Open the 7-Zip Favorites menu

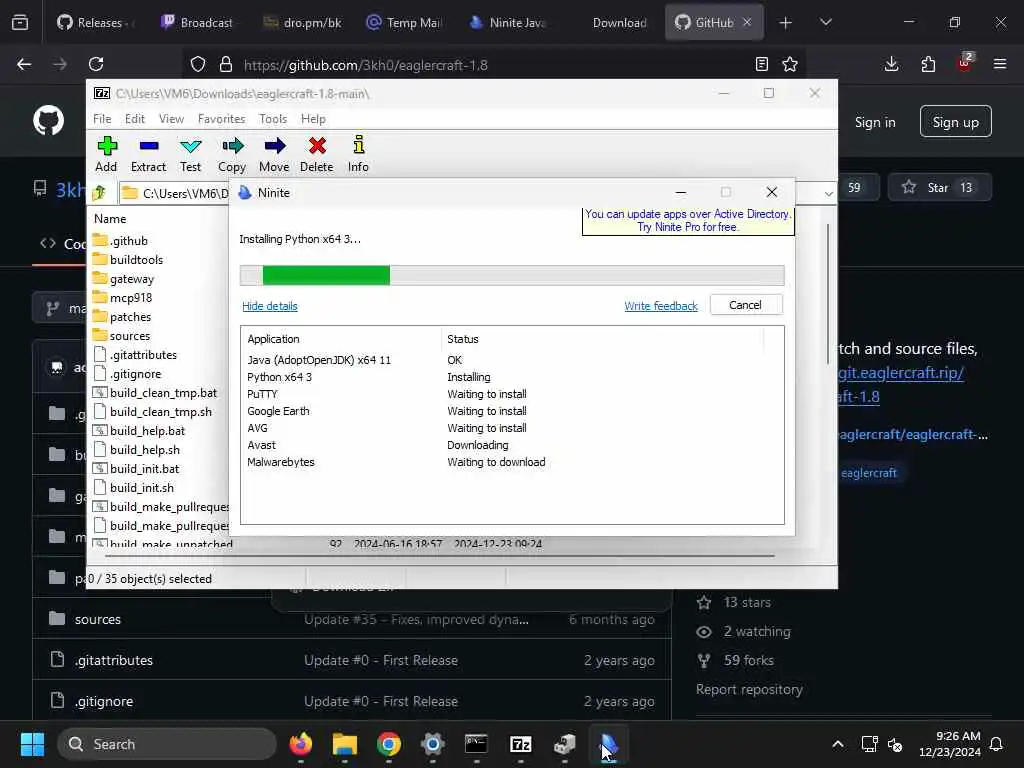221,119
